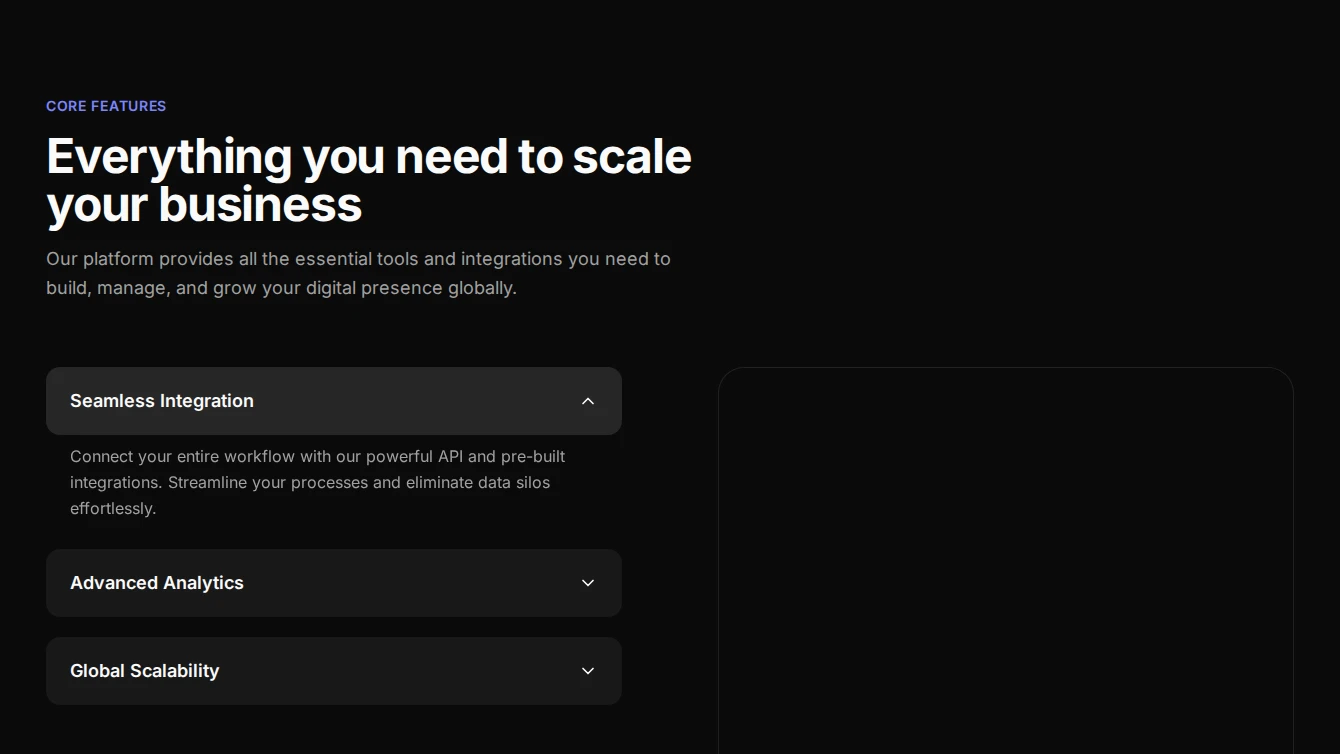The height and width of the screenshot is (754, 1340).
Task: Click the CORE FEATURES section label
Action: pos(106,106)
